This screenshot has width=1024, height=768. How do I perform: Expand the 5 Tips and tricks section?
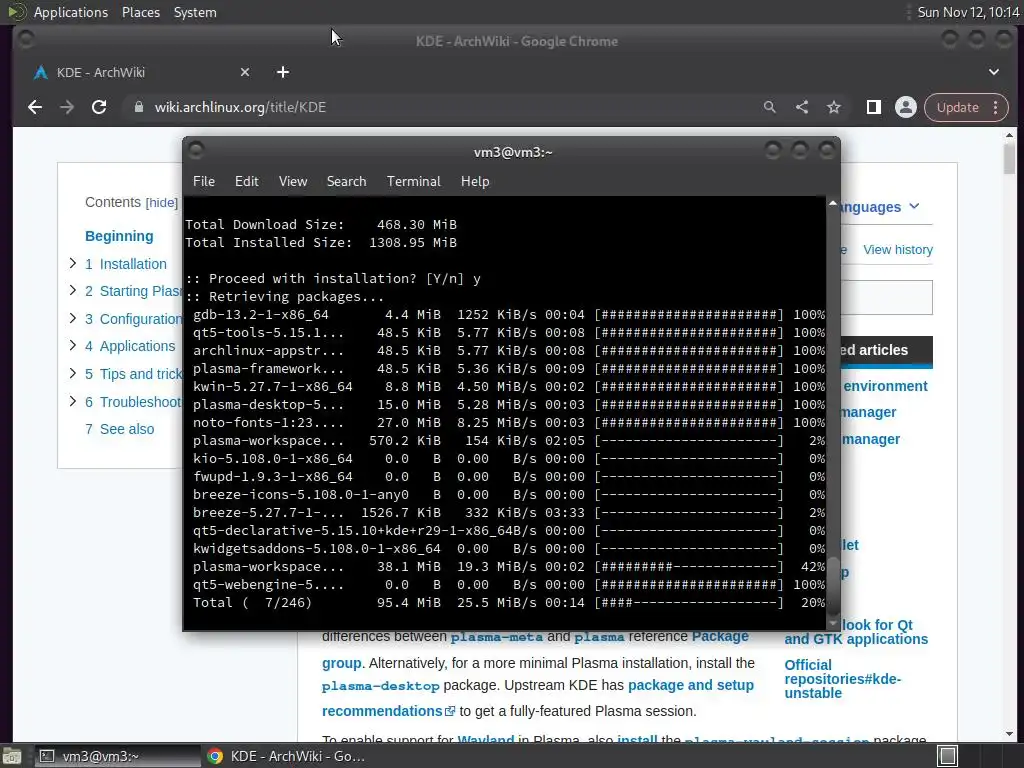[72, 373]
